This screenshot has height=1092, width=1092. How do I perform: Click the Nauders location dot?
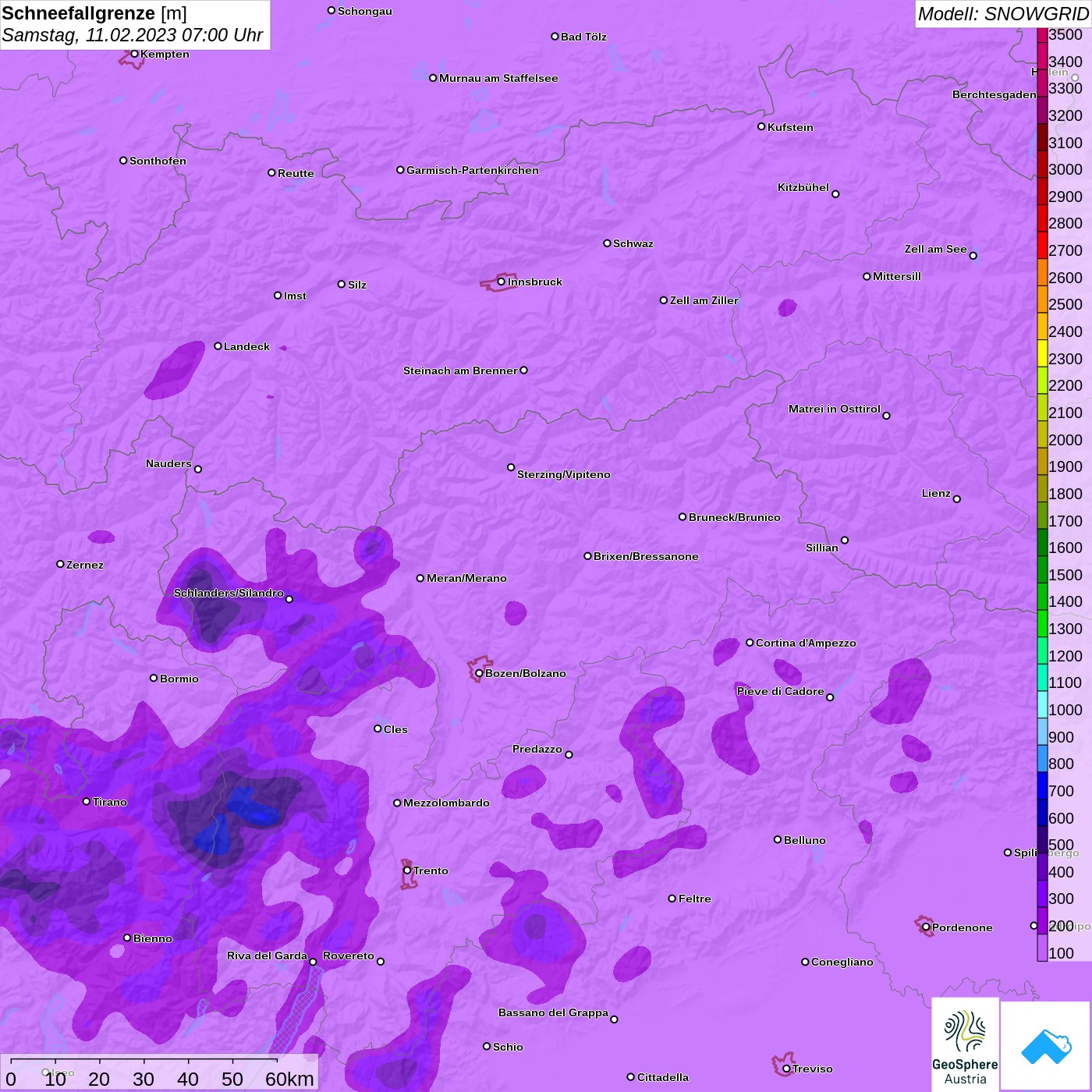(198, 469)
